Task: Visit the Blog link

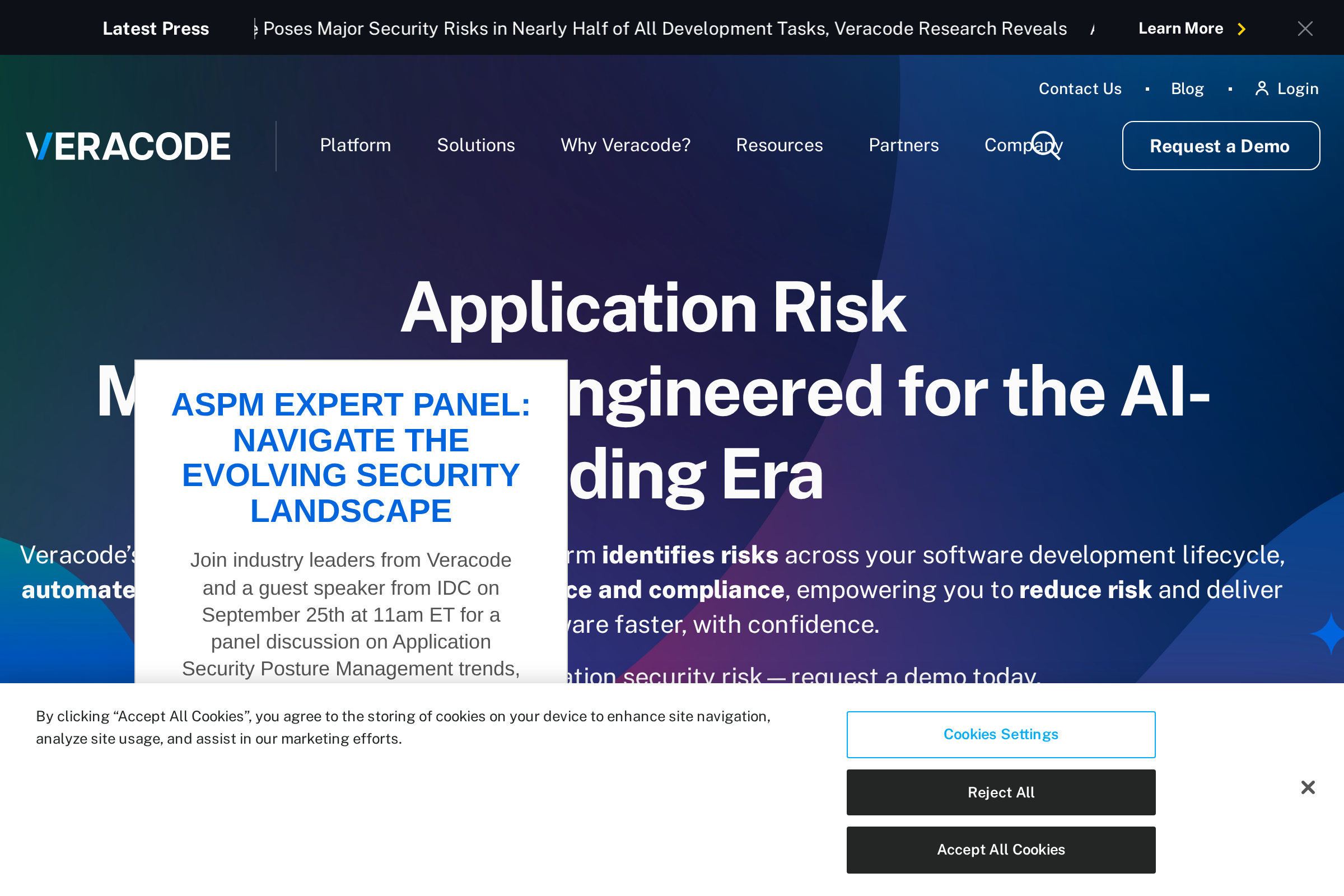Action: 1187,88
